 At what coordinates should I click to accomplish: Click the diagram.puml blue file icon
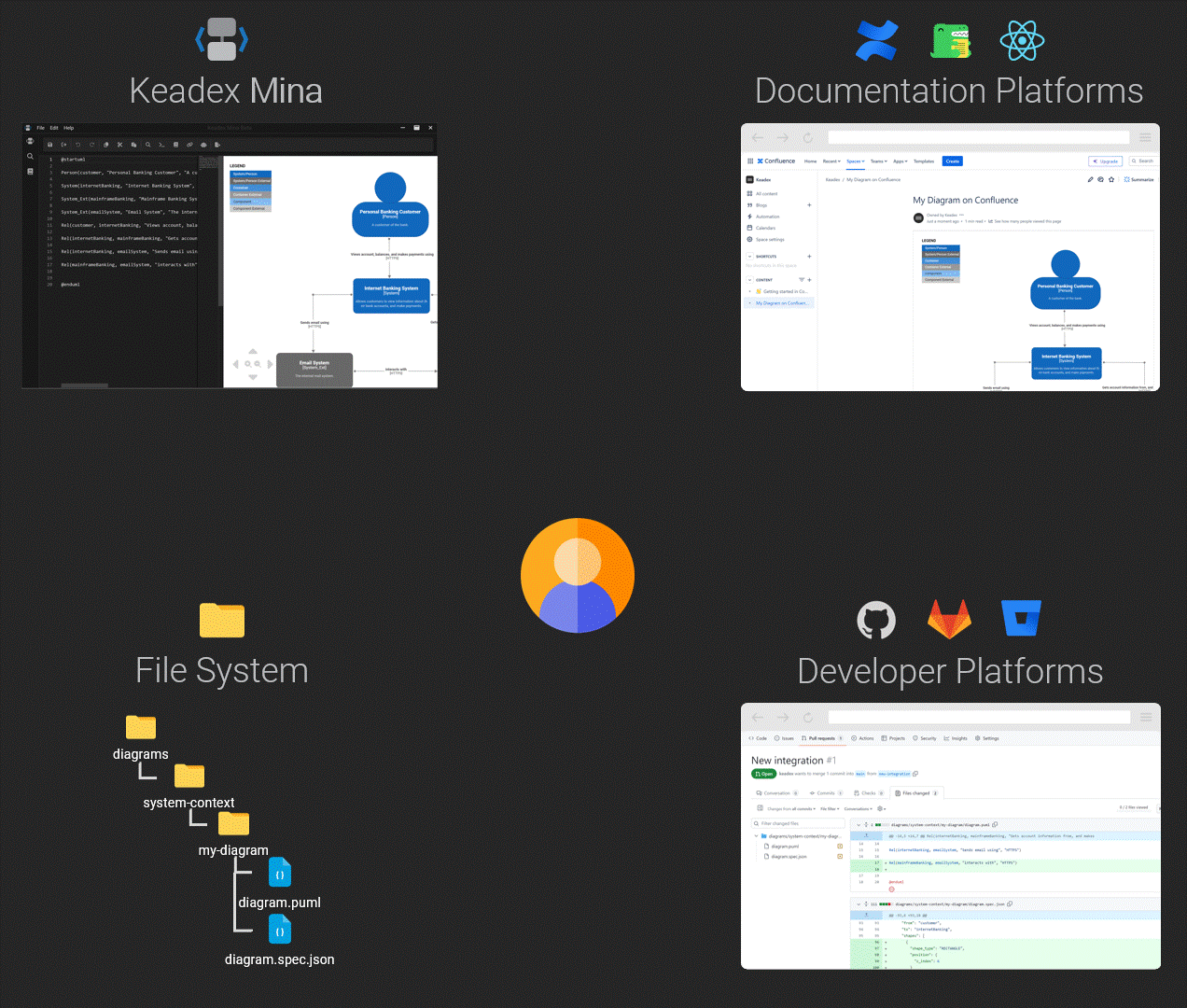280,873
